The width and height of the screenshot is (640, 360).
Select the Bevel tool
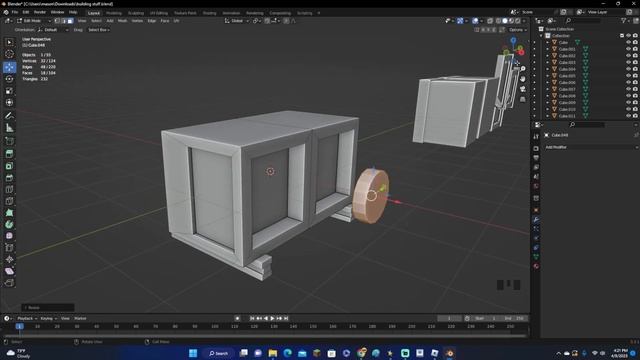[9, 178]
